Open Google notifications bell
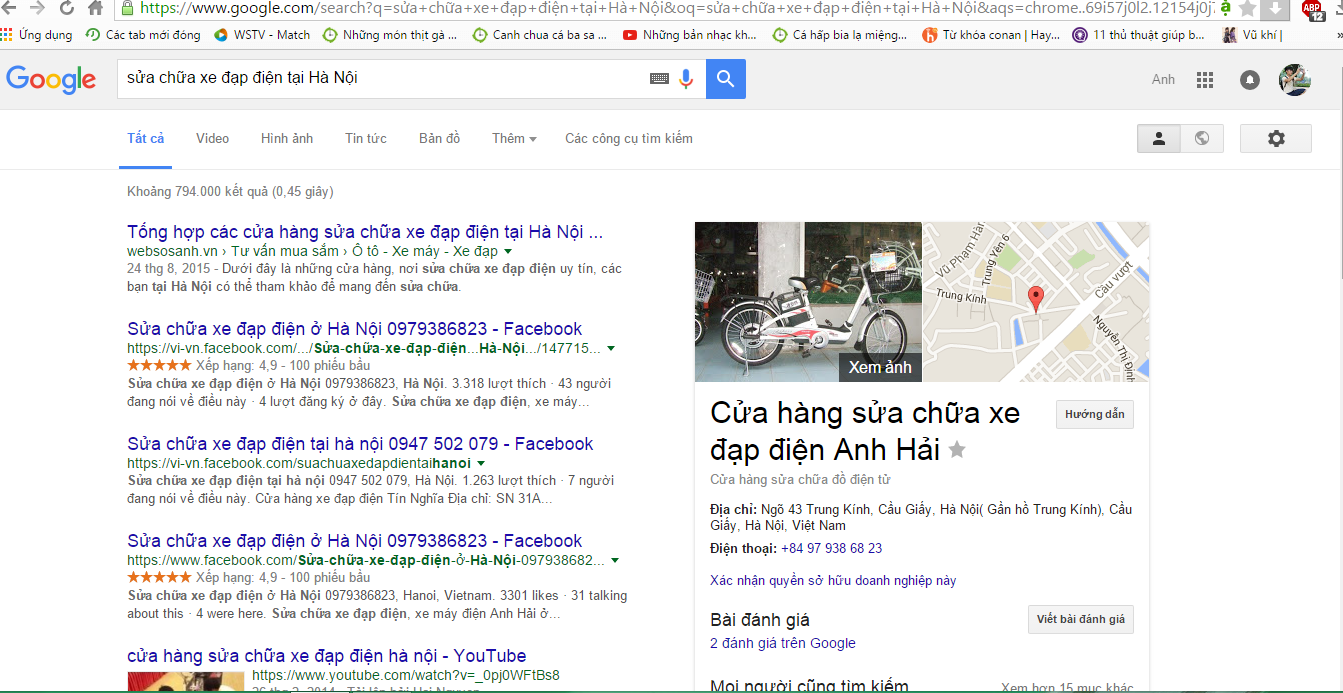Viewport: 1343px width, 693px height. tap(1249, 80)
